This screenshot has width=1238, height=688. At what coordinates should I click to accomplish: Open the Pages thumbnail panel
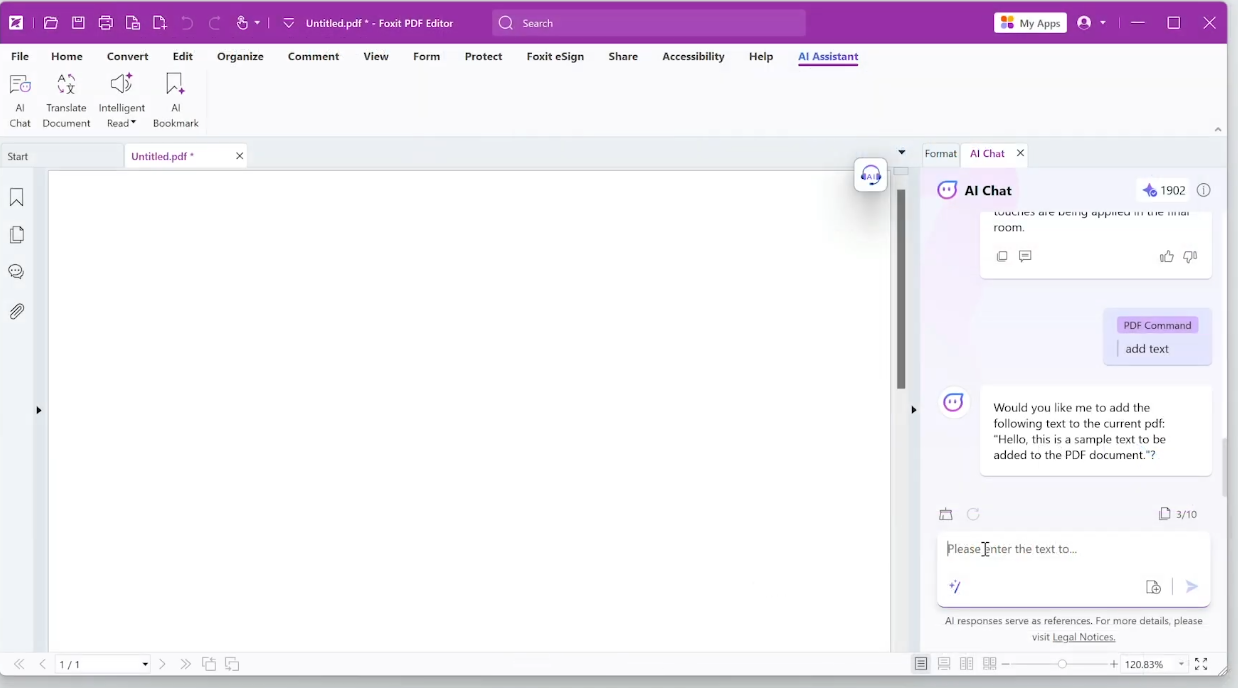17,235
